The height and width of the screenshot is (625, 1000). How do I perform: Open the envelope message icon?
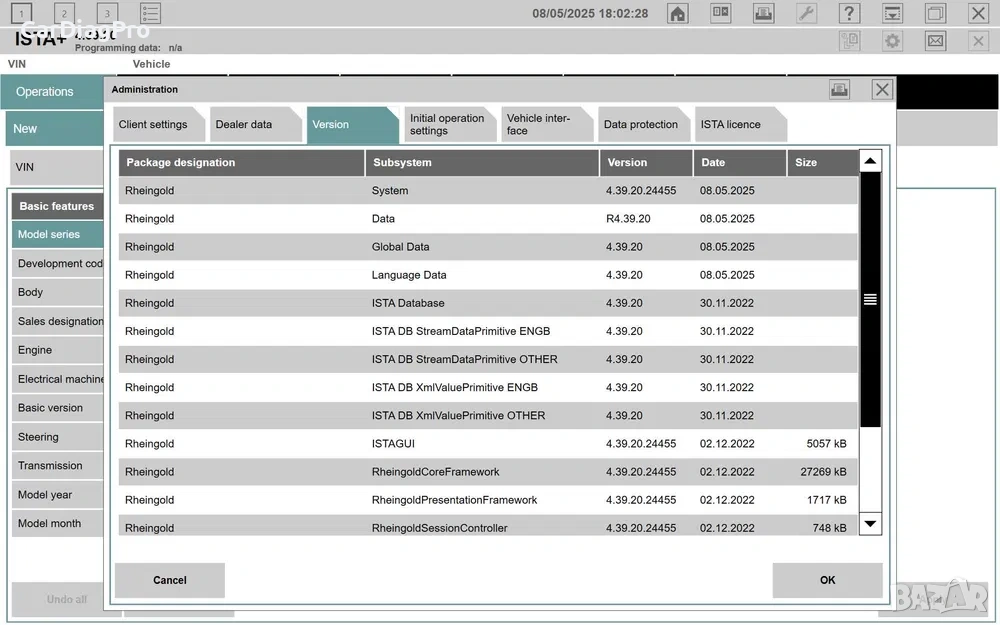tap(935, 41)
